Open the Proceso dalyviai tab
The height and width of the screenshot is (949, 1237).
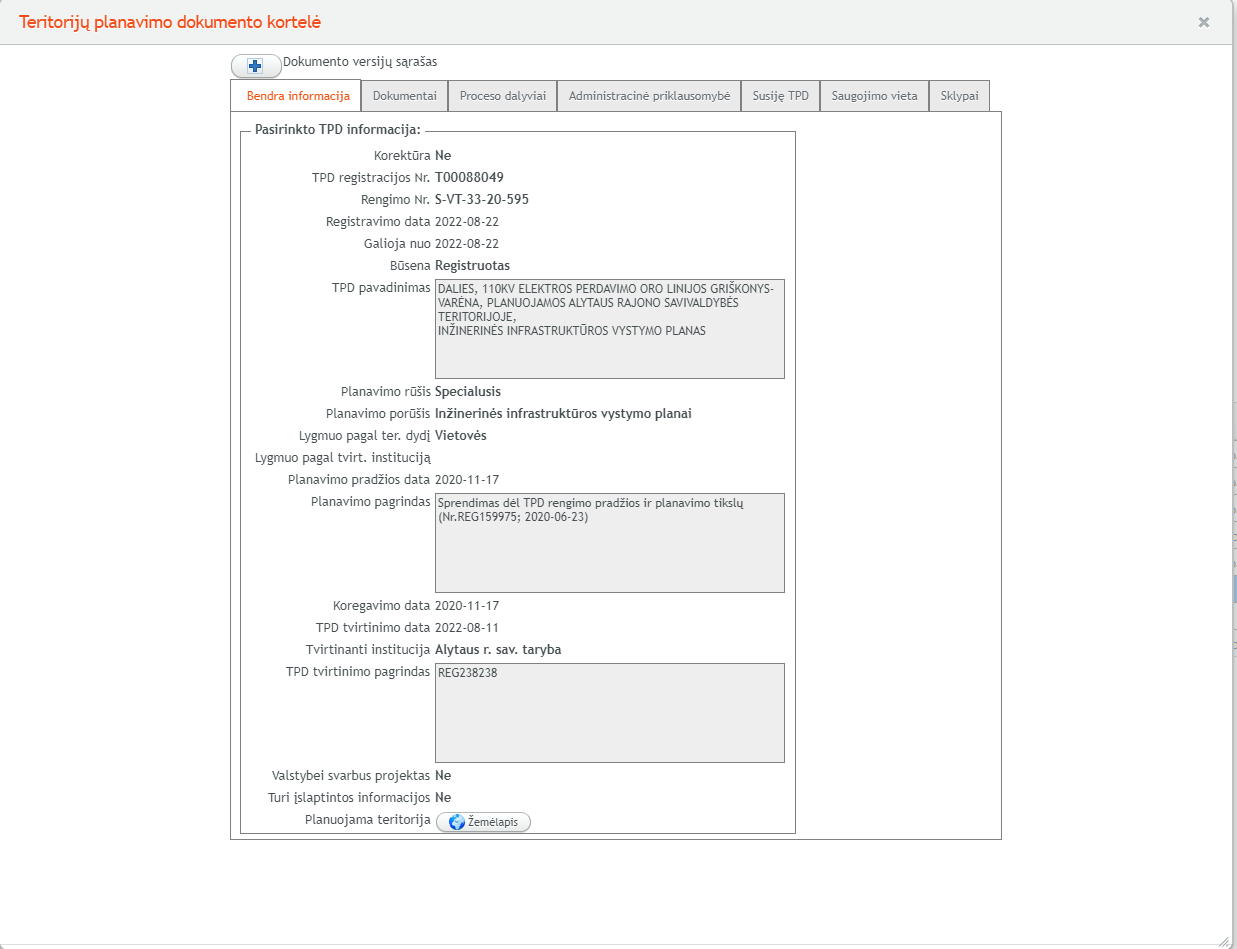click(502, 96)
